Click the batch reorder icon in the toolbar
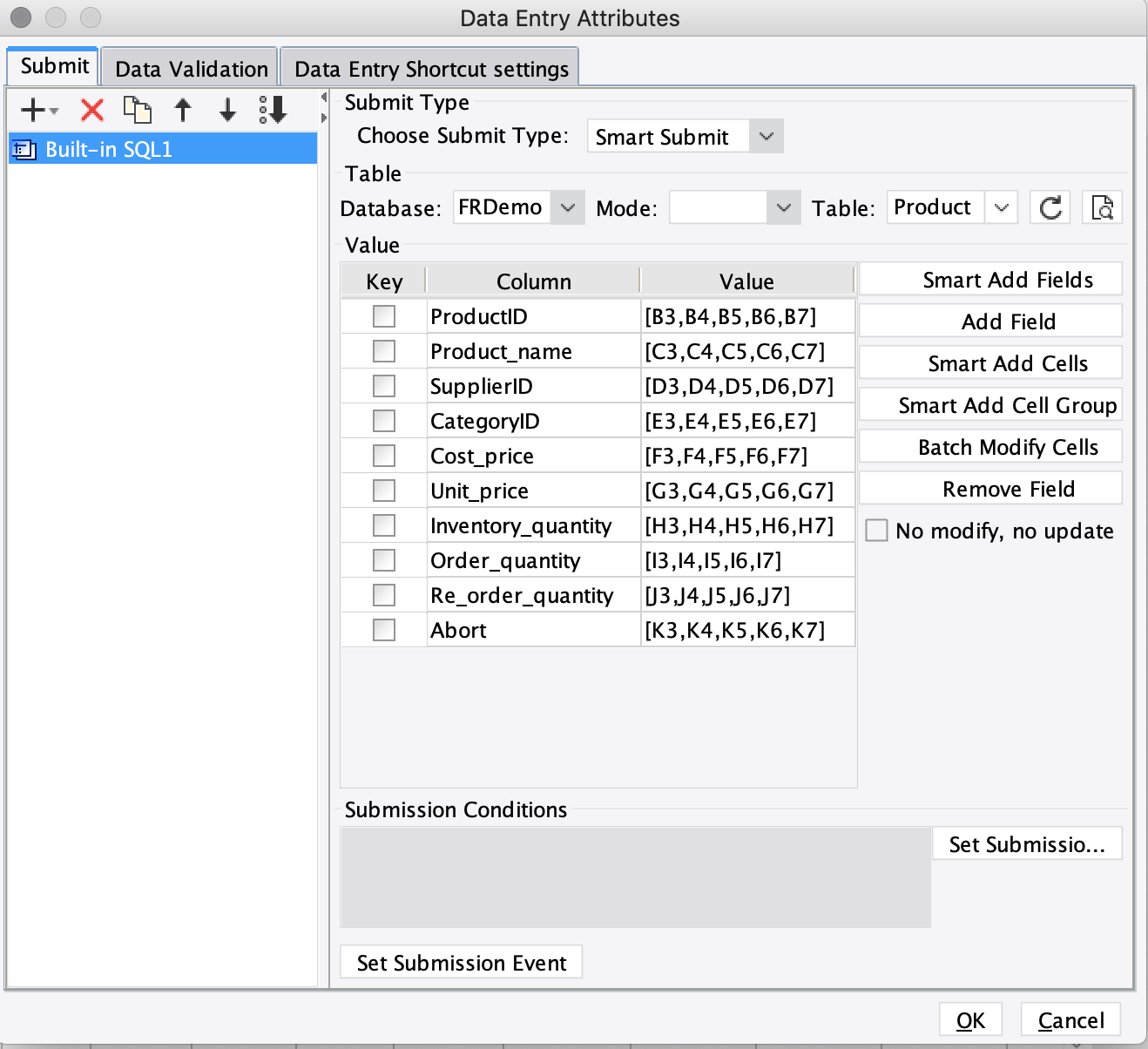 point(273,110)
